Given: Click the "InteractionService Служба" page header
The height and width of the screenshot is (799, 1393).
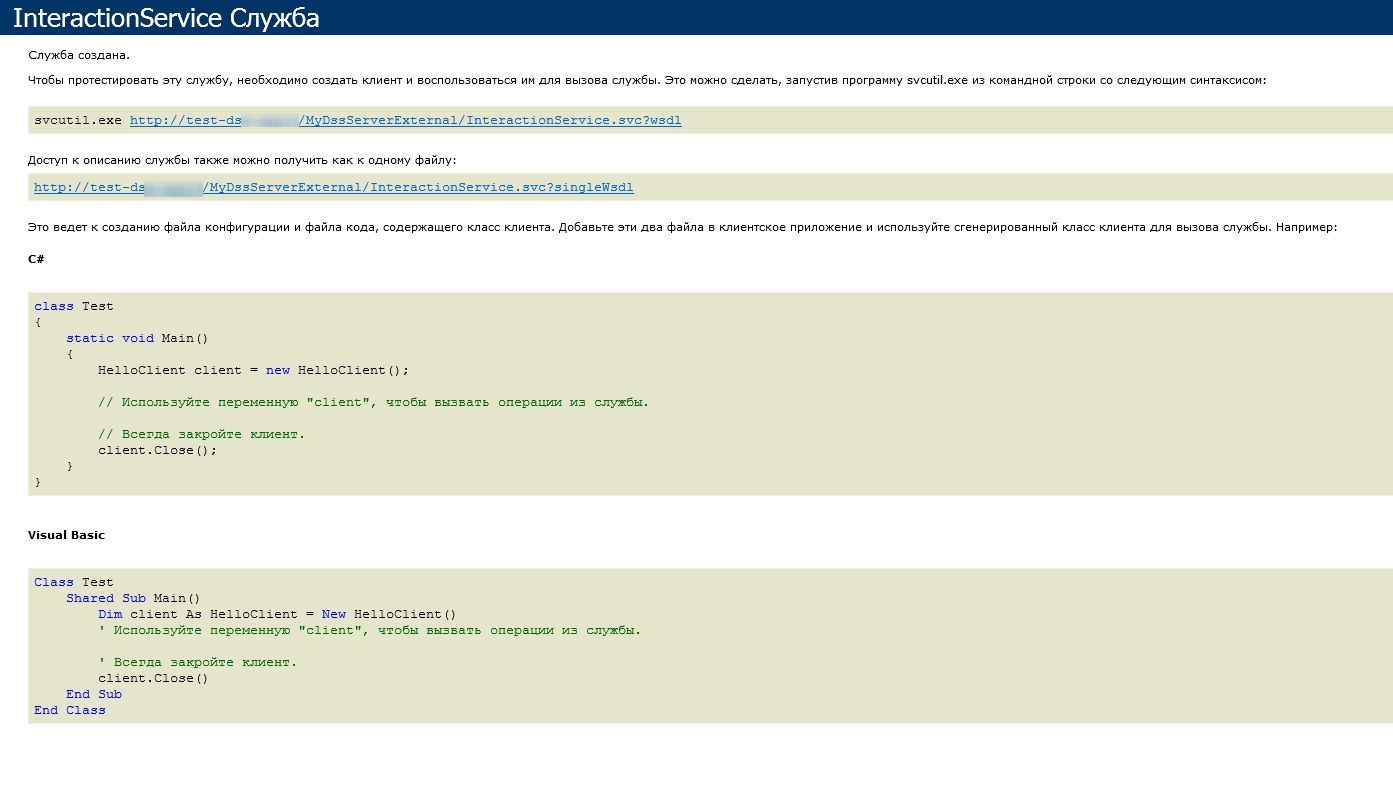Looking at the screenshot, I should pyautogui.click(x=166, y=18).
